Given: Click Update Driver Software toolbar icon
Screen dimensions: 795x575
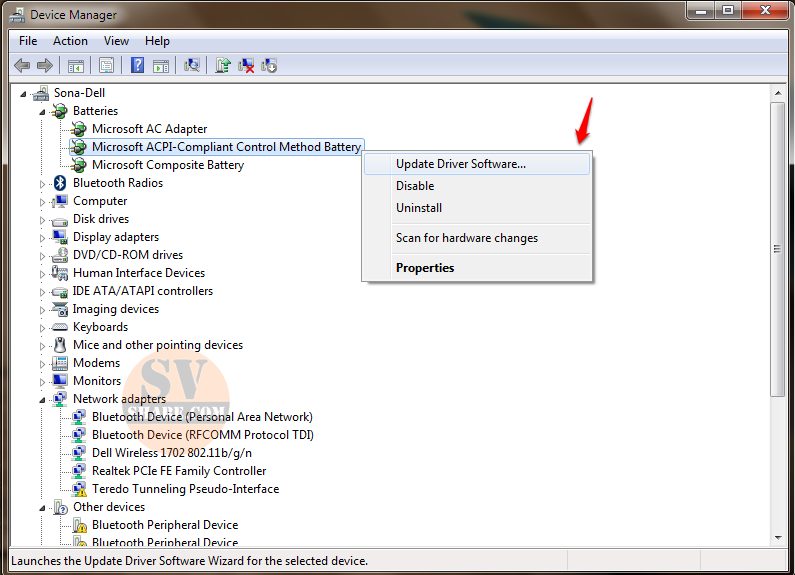Looking at the screenshot, I should (x=222, y=66).
